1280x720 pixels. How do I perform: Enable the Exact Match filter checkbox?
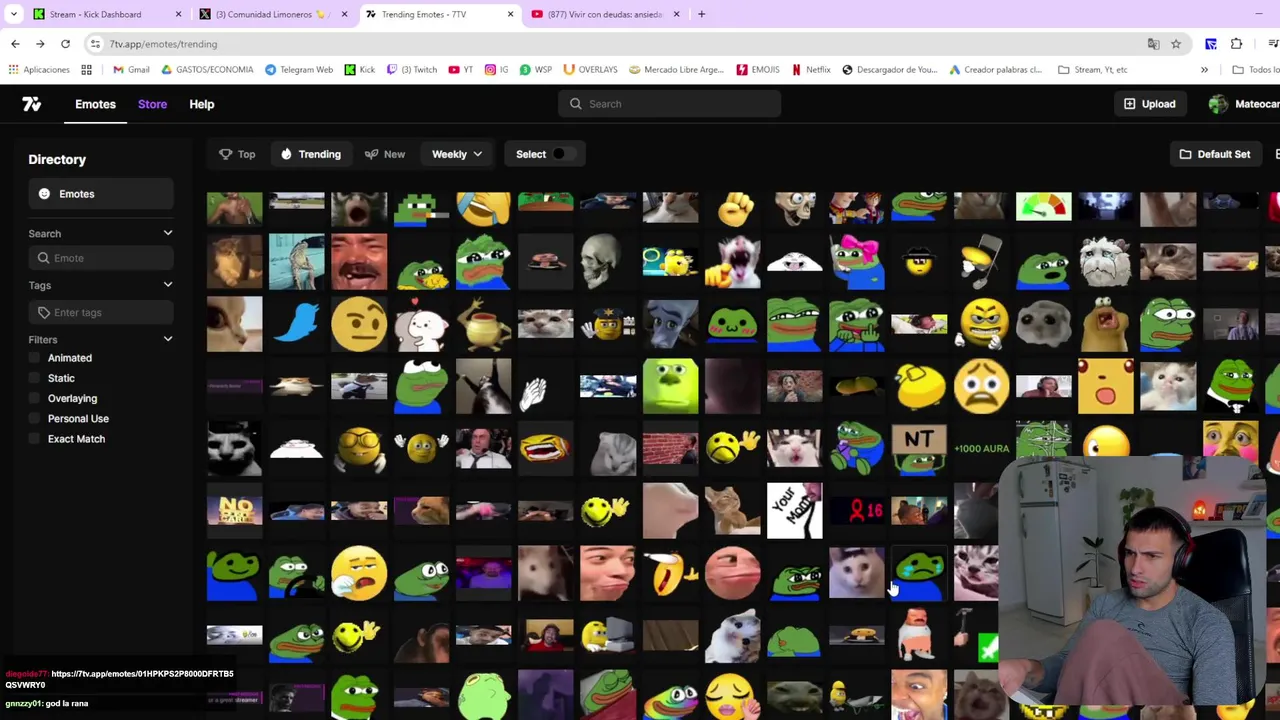(35, 439)
